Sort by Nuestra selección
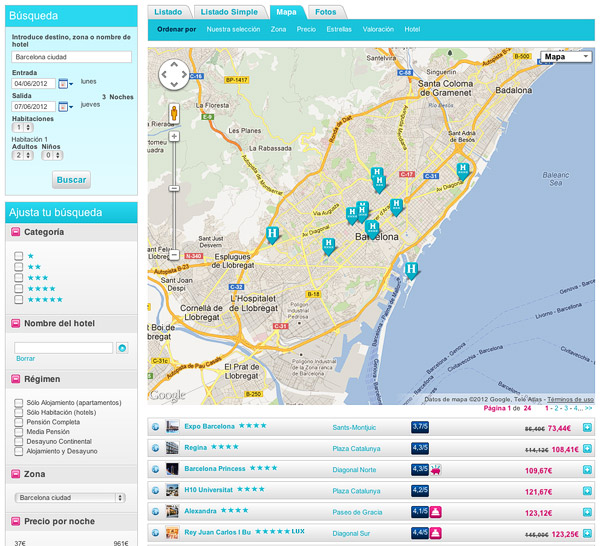Viewport: 600px width, 546px height. [x=233, y=29]
